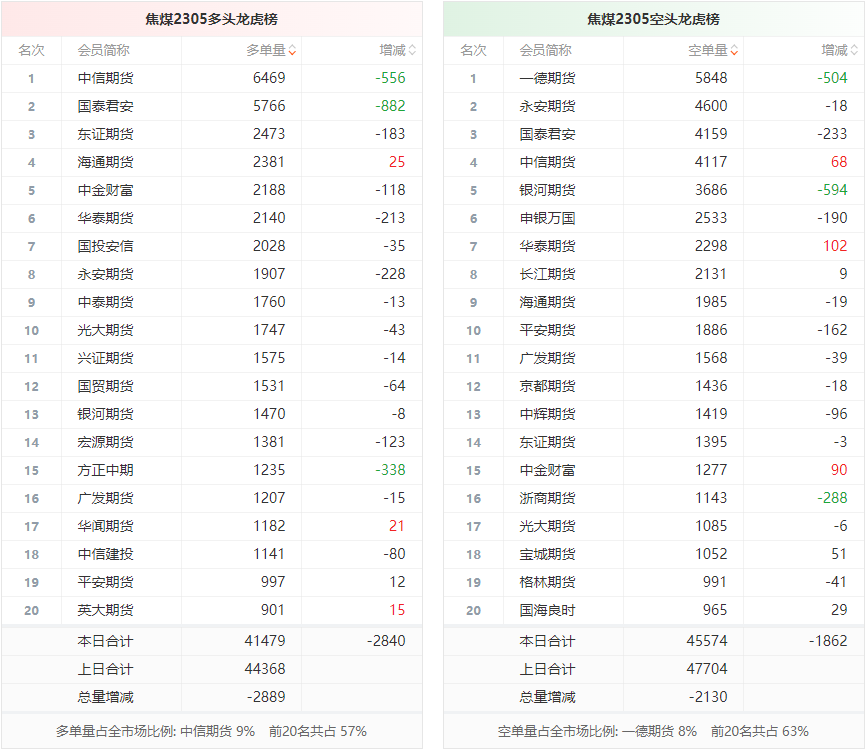Select 国海良时 in the short ranking

(547, 610)
